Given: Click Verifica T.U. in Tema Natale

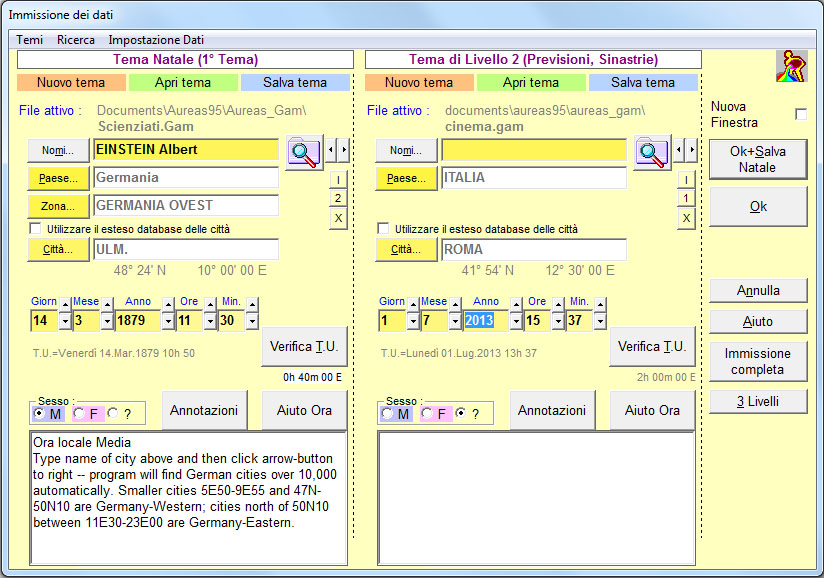Looking at the screenshot, I should coord(304,346).
